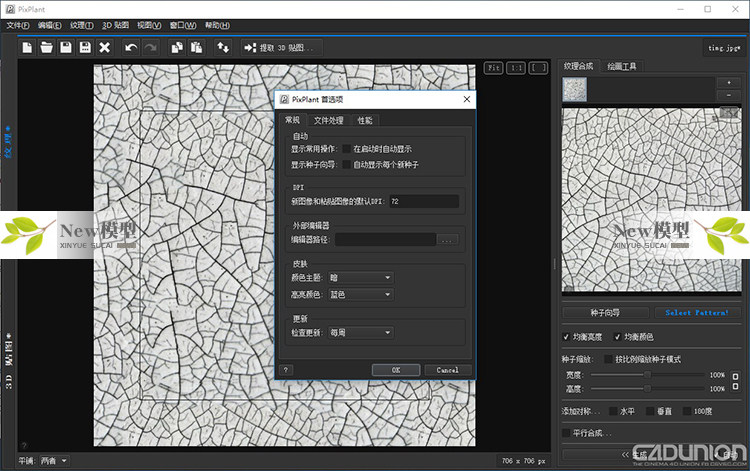The image size is (750, 471).
Task: Switch to the 文件处理 tab
Action: tap(329, 120)
